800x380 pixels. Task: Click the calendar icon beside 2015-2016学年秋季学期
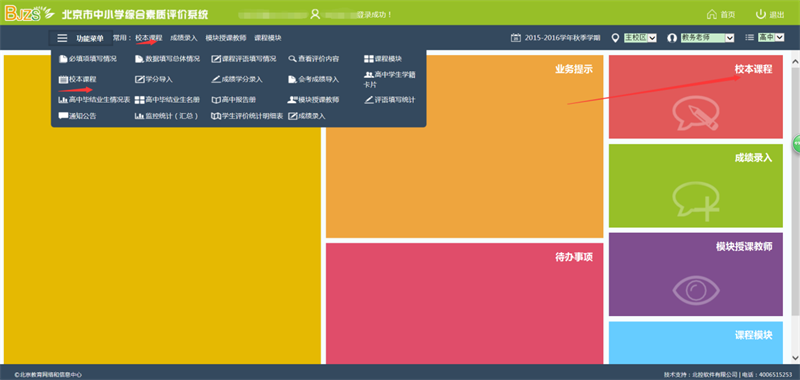(x=515, y=38)
